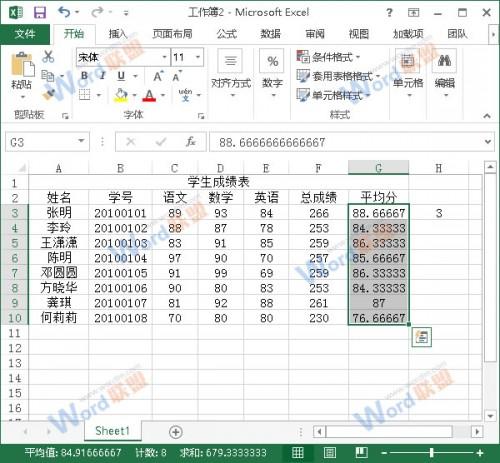This screenshot has height=463, width=500.
Task: Collapse the ribbon with the caret
Action: tap(487, 116)
